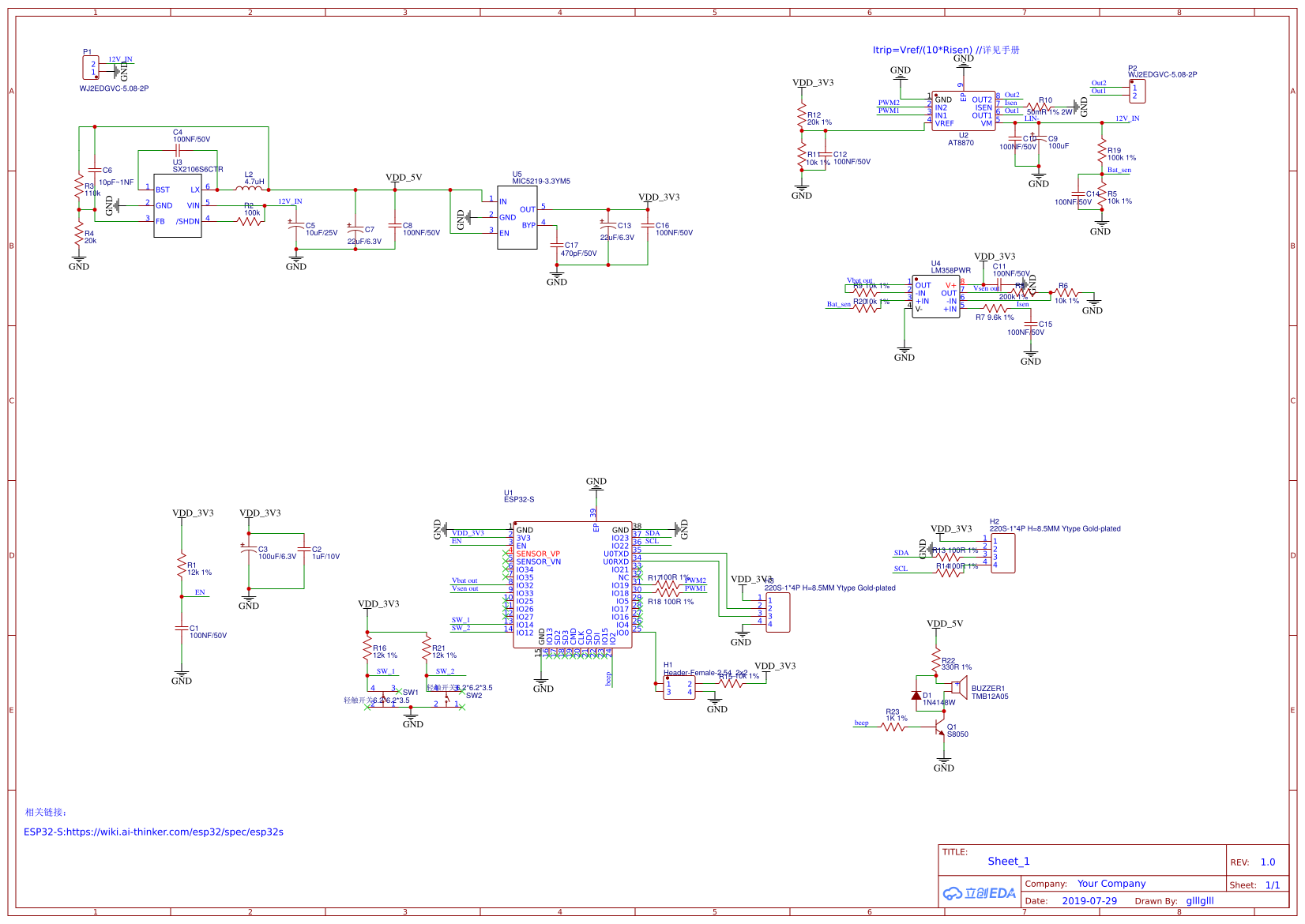This screenshot has width=1305, height=924.
Task: Select the H1 Header-Female 2x2 symbol
Action: [x=679, y=687]
